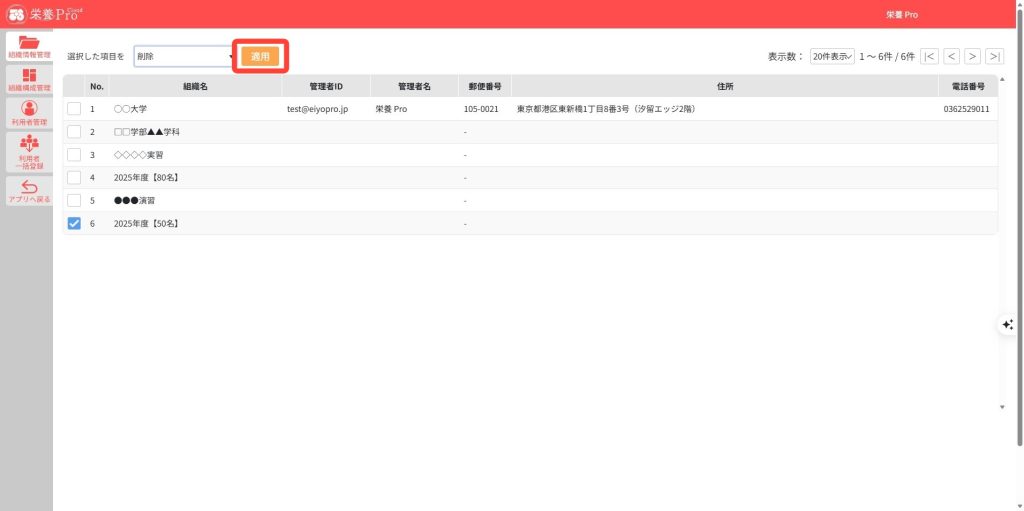
Task: Jump to the first page of results
Action: [x=929, y=57]
